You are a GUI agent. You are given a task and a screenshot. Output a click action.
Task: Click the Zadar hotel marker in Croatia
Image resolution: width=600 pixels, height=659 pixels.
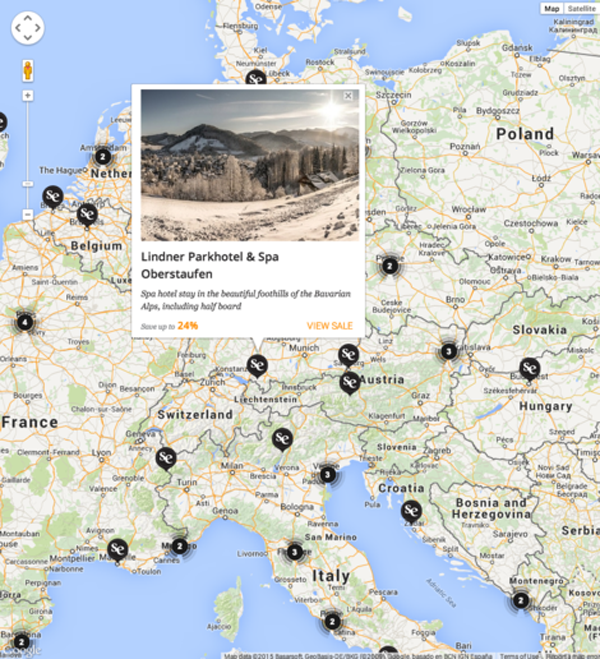click(x=411, y=511)
